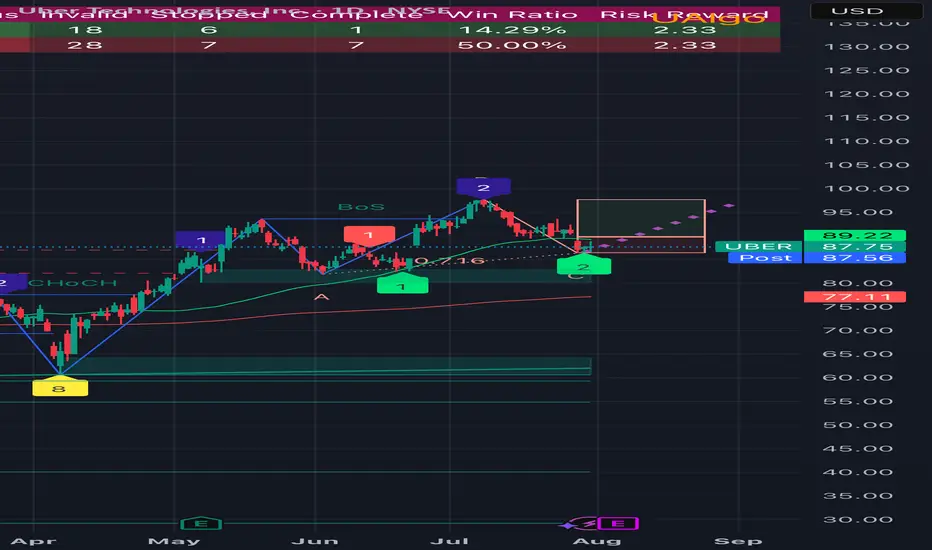Click the red 77.11 price tag
The width and height of the screenshot is (932, 550).
click(854, 296)
